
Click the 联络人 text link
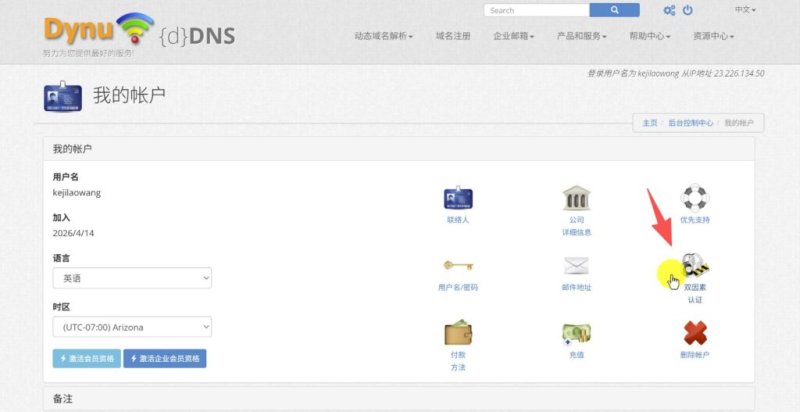pyautogui.click(x=458, y=220)
